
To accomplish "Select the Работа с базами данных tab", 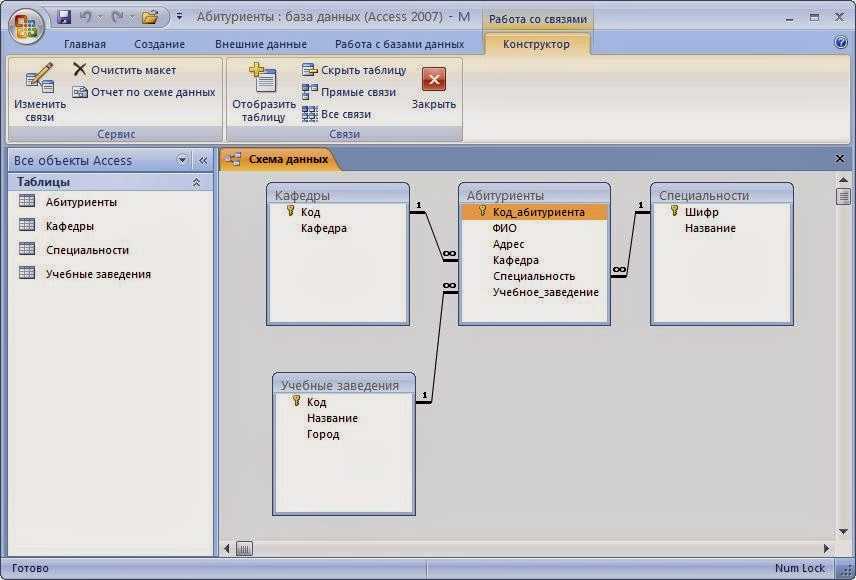I will (399, 44).
